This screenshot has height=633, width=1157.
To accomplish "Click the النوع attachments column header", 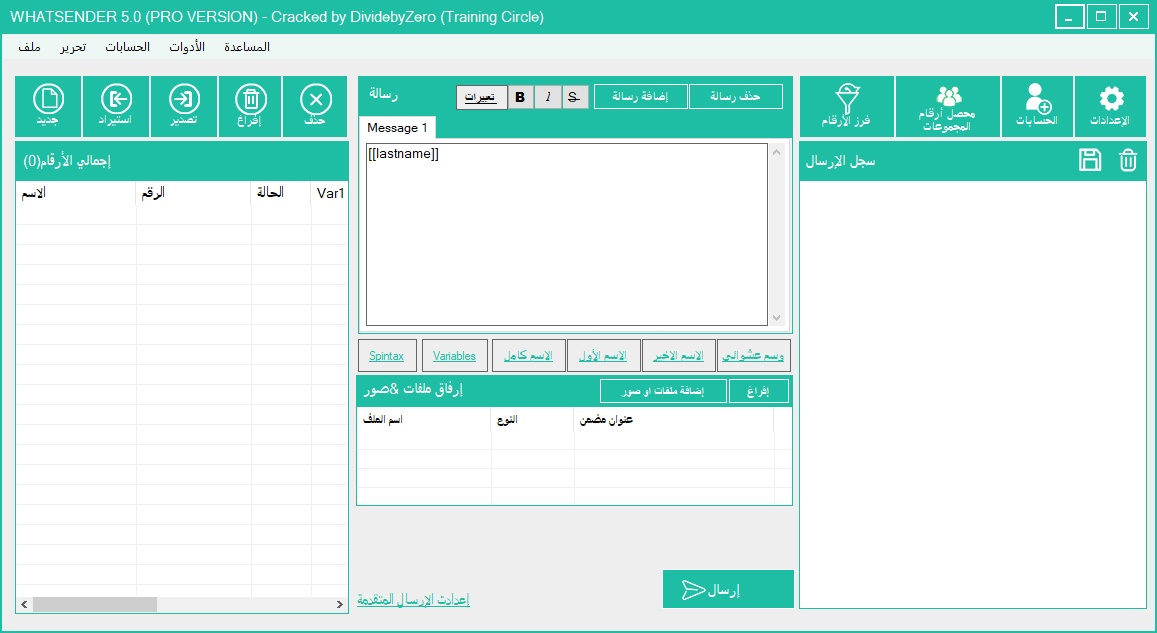I will [x=533, y=420].
